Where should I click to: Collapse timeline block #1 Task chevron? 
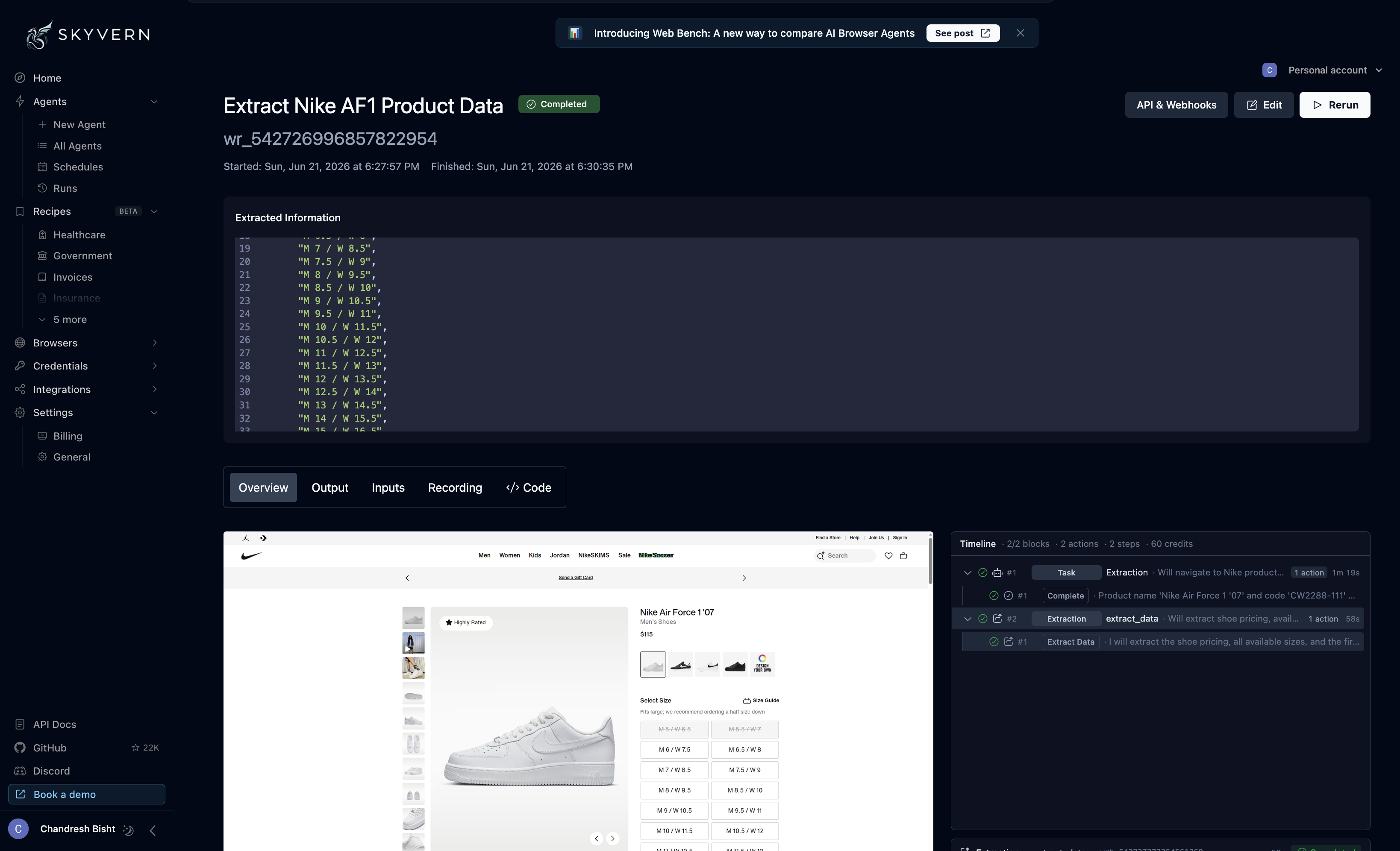[967, 572]
